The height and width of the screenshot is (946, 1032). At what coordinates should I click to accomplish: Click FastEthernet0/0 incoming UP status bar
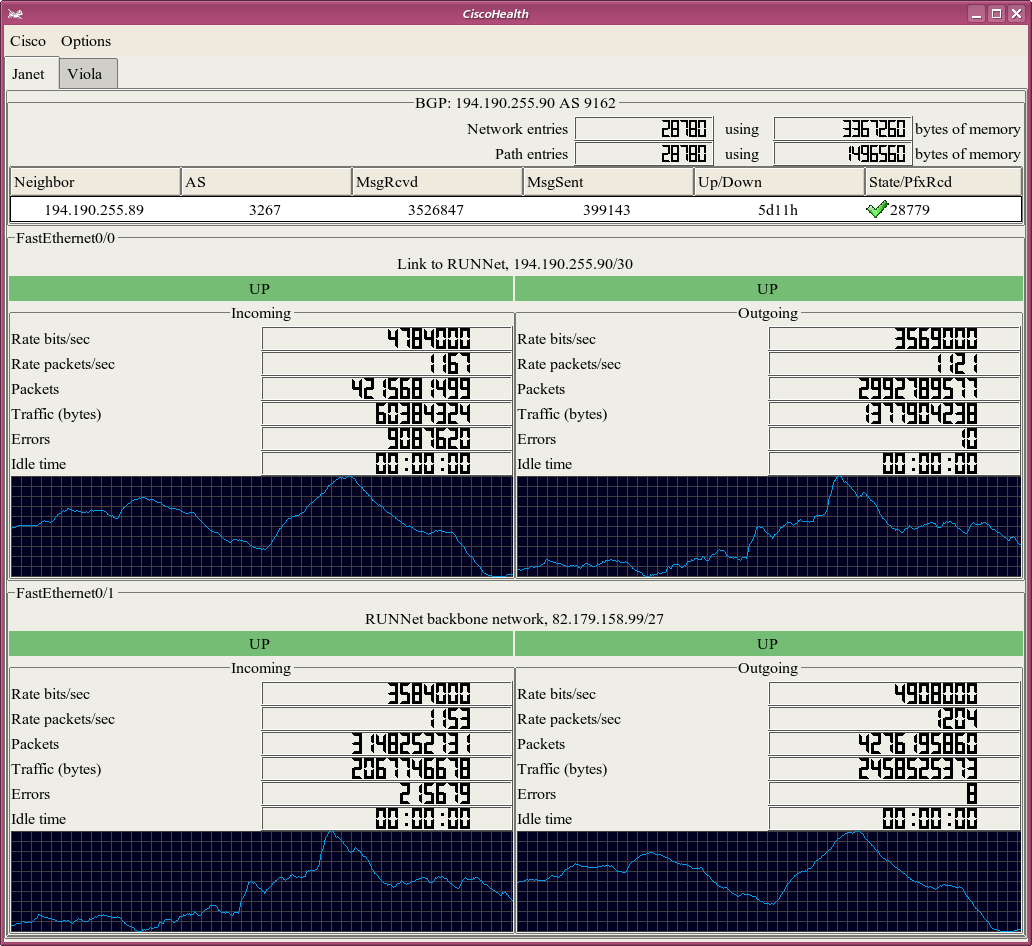pyautogui.click(x=260, y=289)
